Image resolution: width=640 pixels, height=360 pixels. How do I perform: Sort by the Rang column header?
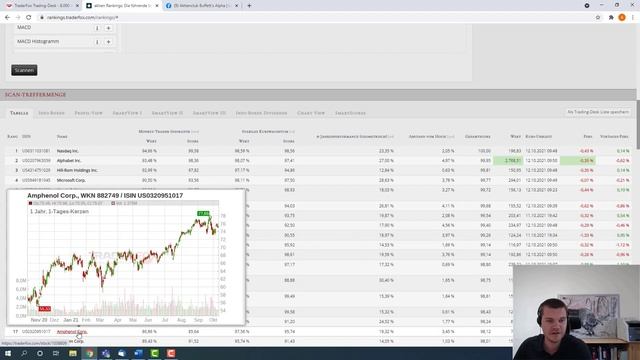12,136
